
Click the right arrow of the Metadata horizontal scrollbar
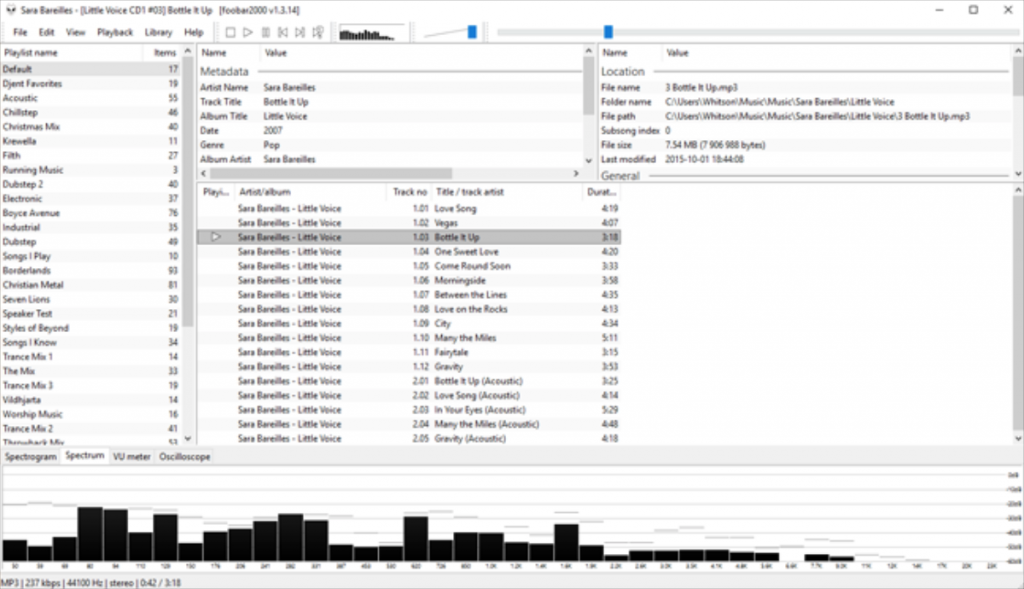click(x=576, y=174)
